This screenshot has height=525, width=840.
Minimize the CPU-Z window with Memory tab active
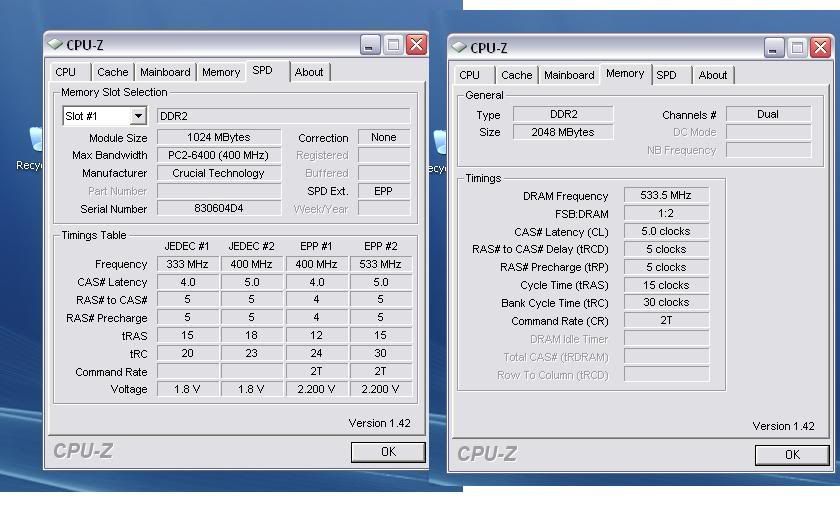point(774,47)
